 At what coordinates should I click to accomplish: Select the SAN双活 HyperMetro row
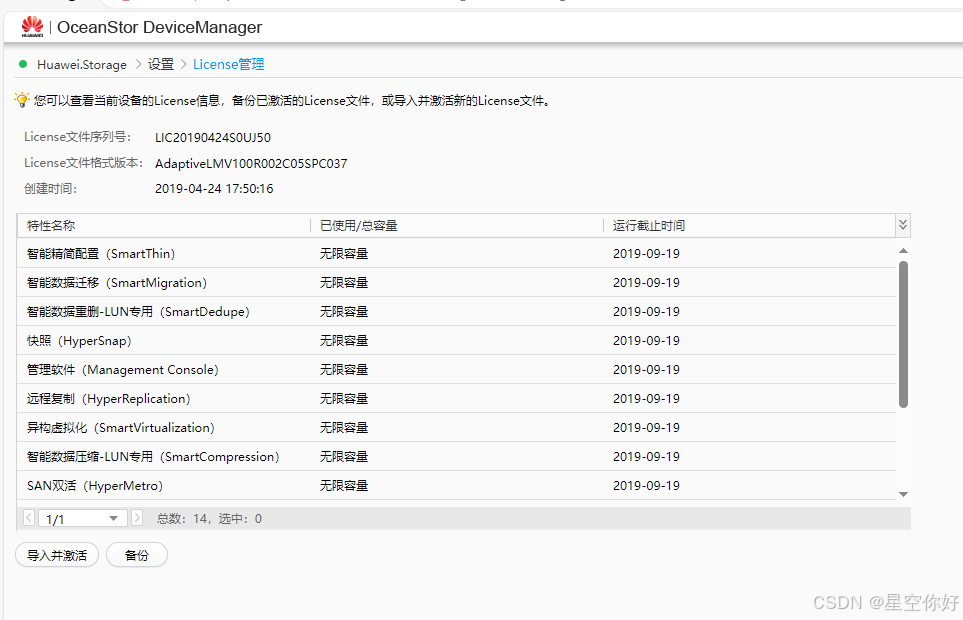point(456,486)
